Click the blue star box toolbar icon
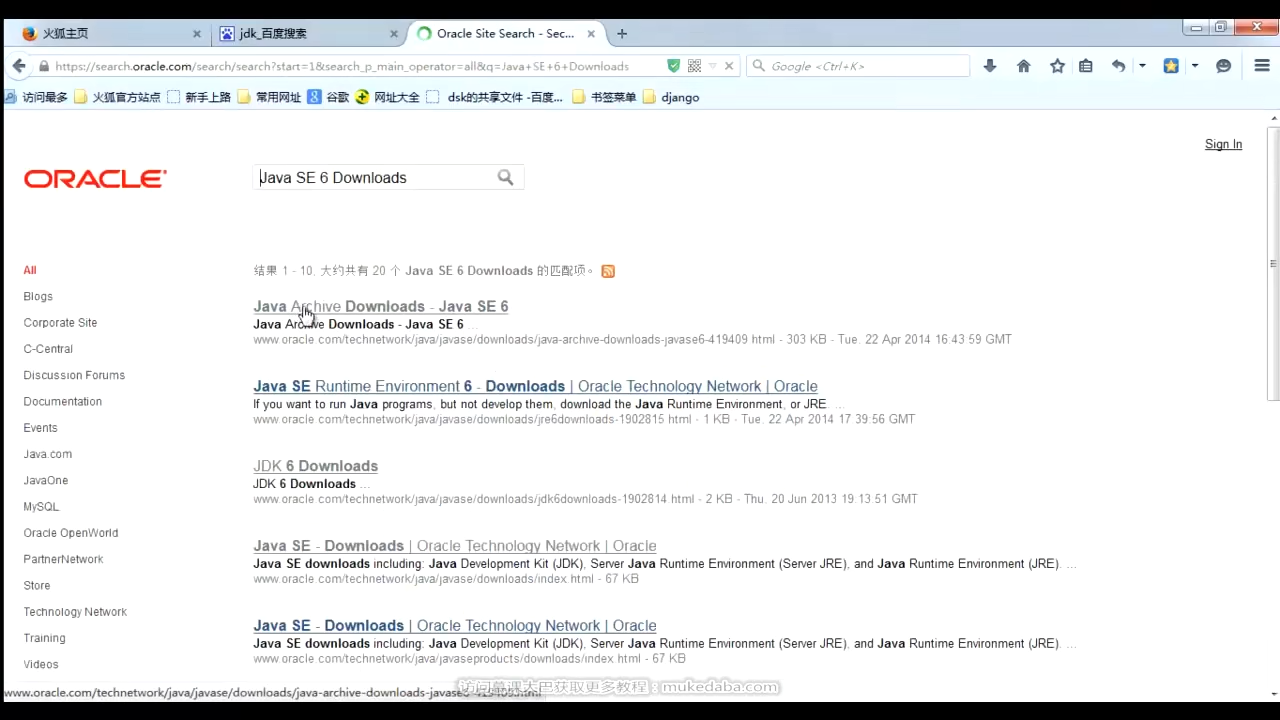This screenshot has width=1280, height=720. point(1171,66)
